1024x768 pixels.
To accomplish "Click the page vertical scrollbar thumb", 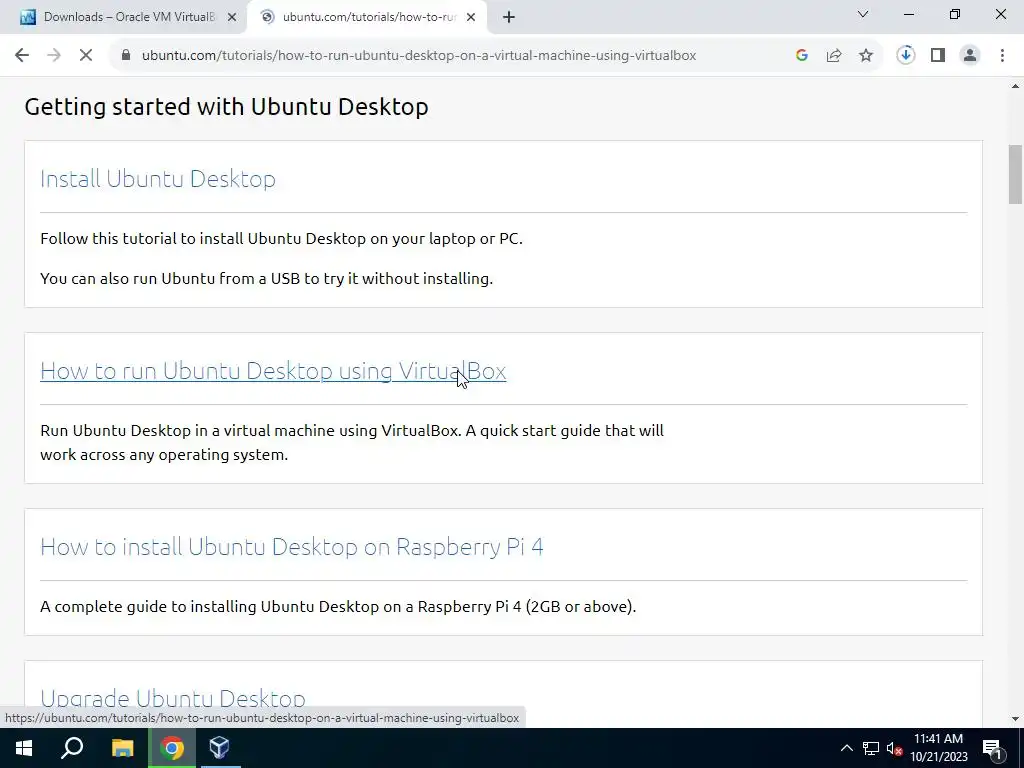I will [1015, 174].
